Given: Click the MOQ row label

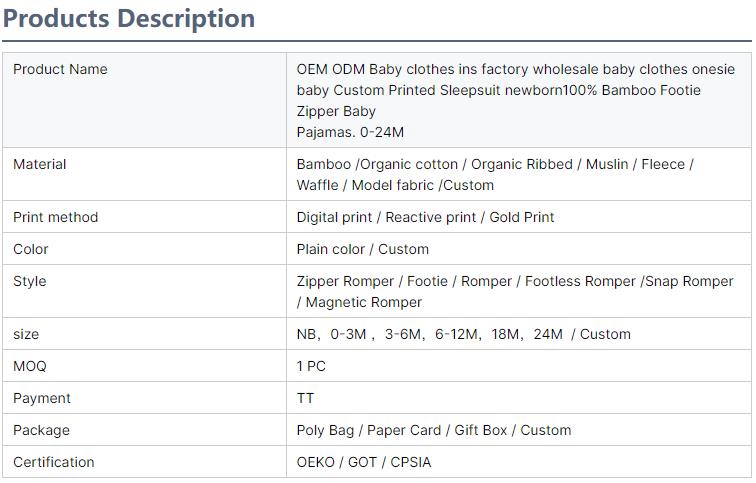Looking at the screenshot, I should (x=30, y=366).
